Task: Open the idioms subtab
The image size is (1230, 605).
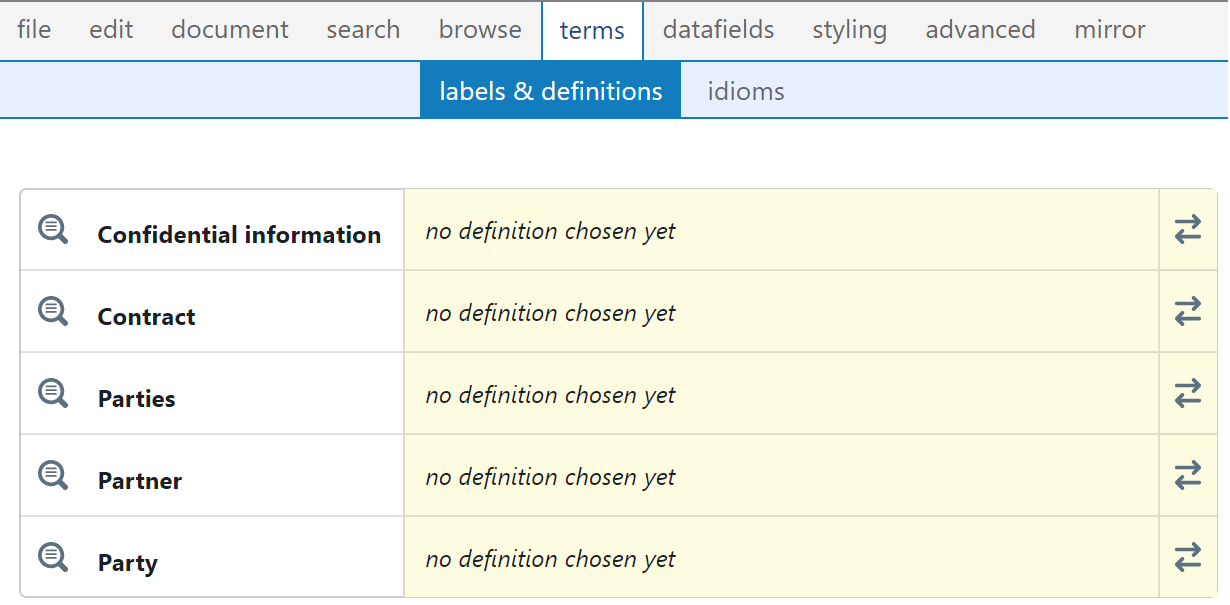Action: click(746, 90)
